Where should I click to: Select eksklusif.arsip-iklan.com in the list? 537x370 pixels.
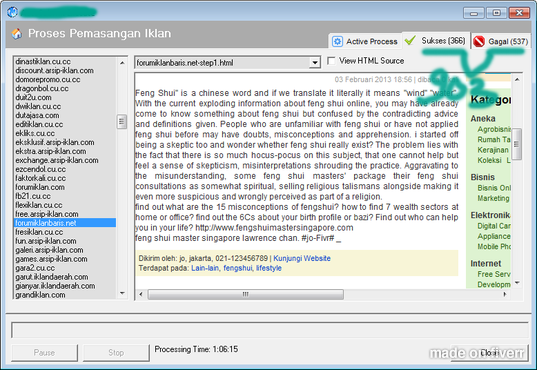(65, 142)
